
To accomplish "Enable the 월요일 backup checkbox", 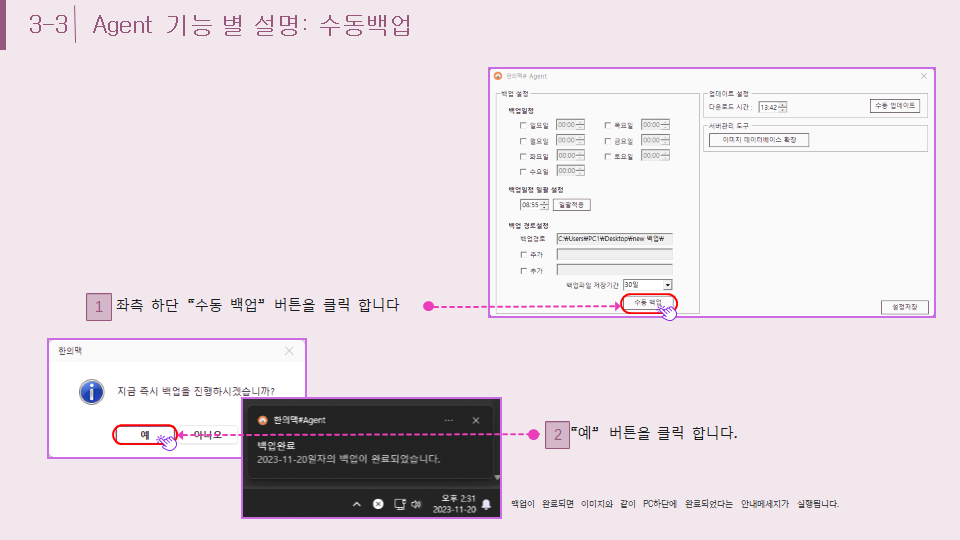I will coord(523,141).
